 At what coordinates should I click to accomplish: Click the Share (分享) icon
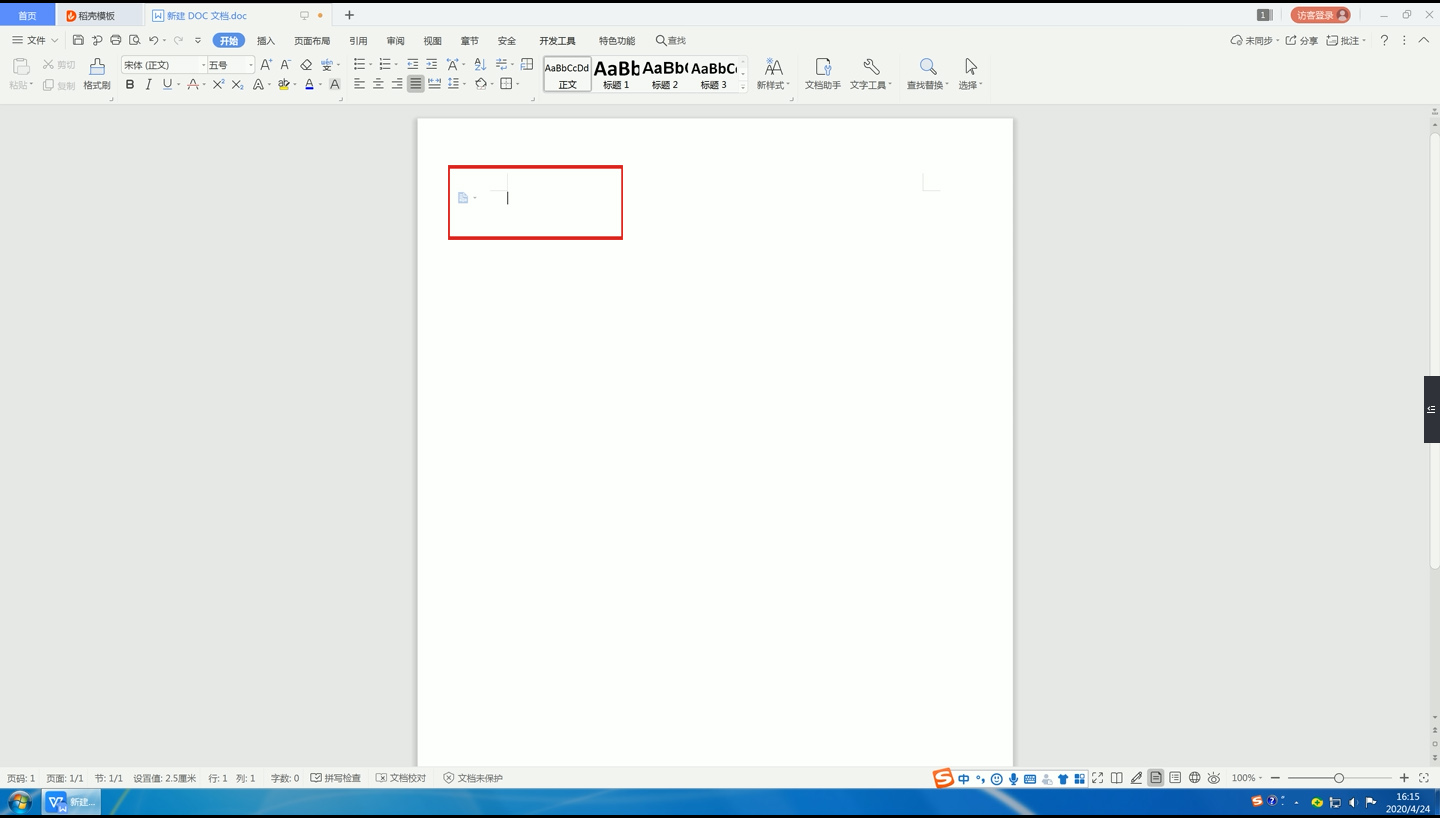tap(1301, 40)
